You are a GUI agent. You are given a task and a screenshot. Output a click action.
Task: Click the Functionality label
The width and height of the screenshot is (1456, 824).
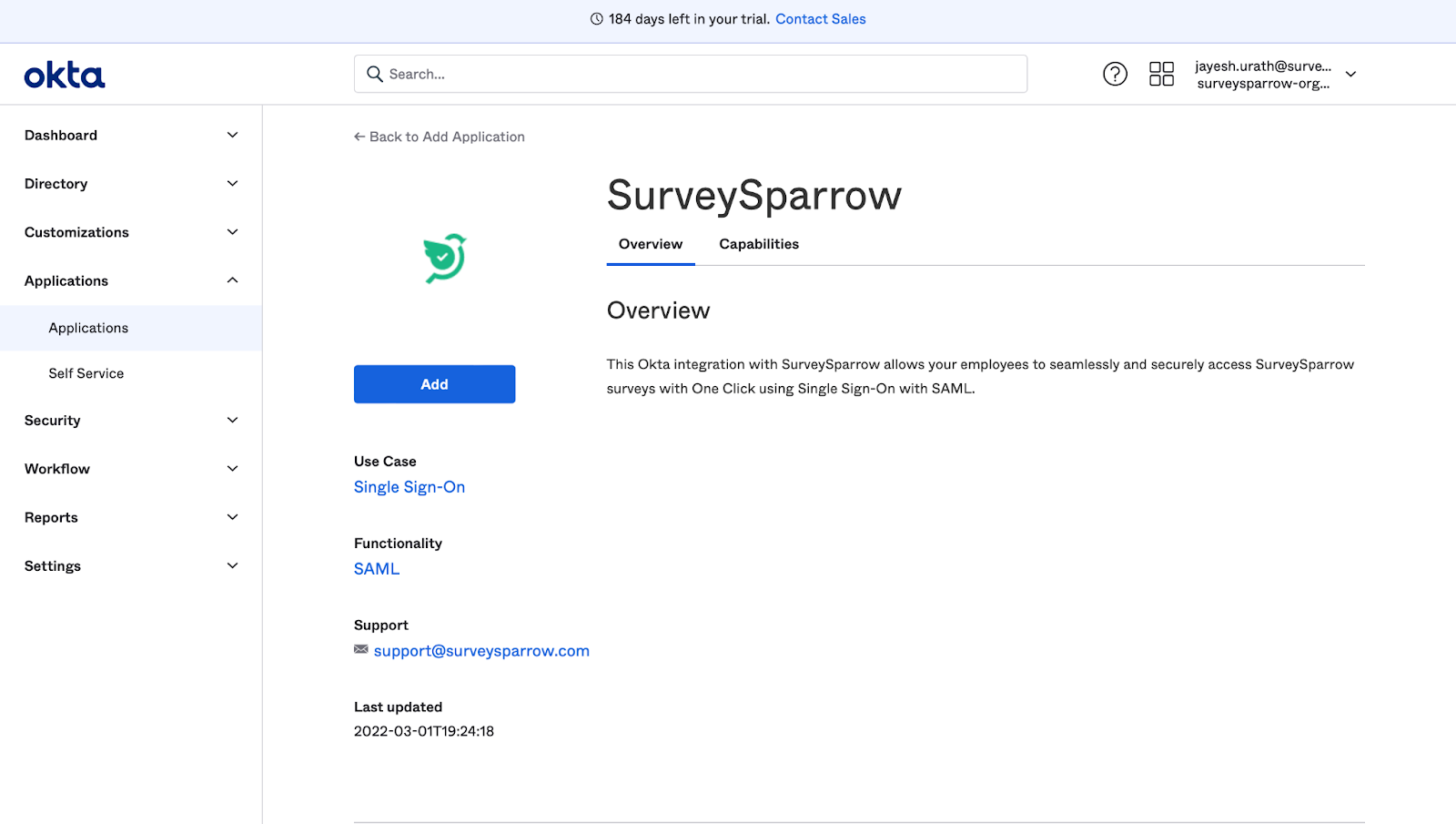point(398,544)
